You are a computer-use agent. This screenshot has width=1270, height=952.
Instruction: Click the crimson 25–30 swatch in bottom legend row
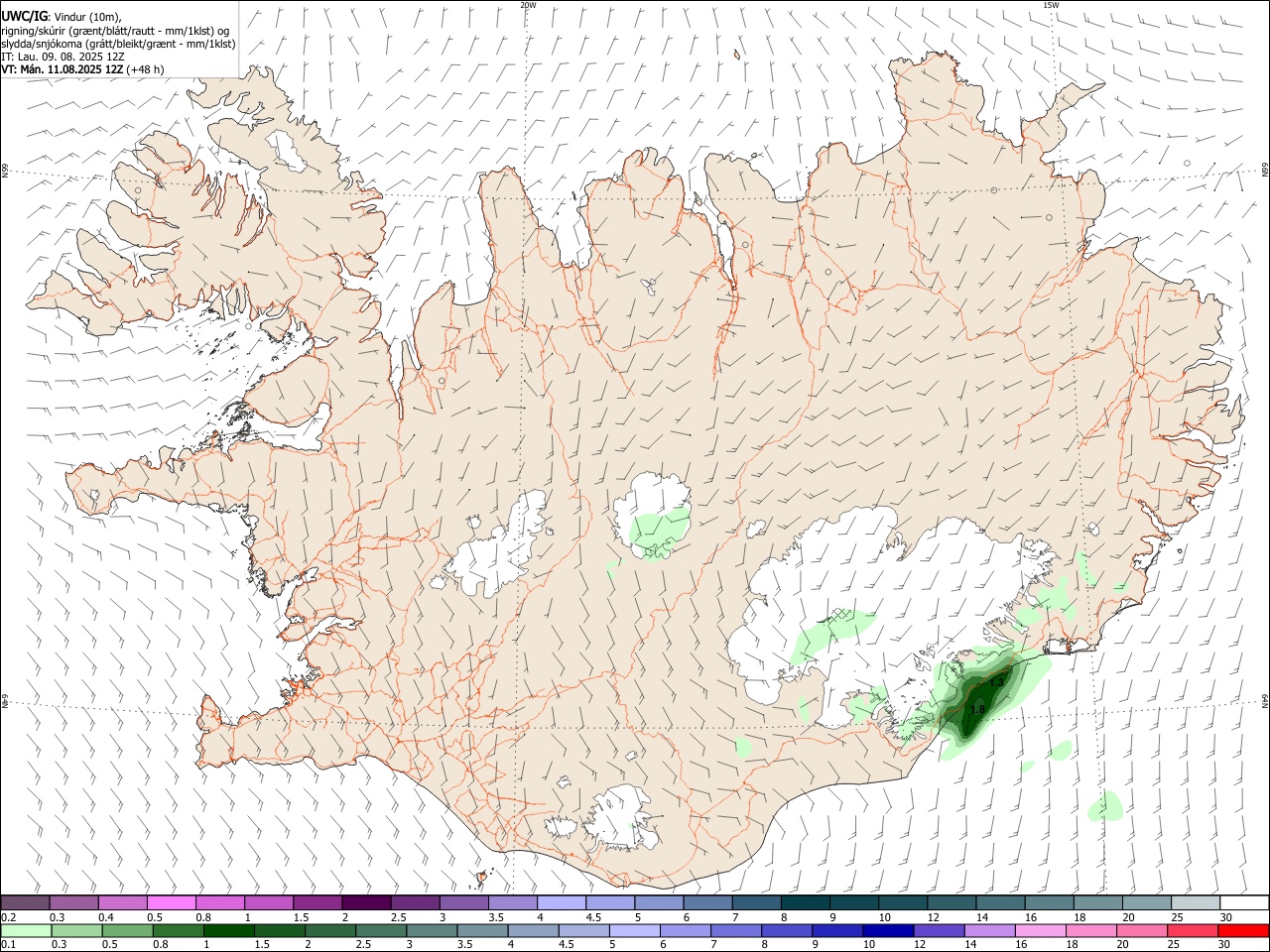(x=1193, y=930)
